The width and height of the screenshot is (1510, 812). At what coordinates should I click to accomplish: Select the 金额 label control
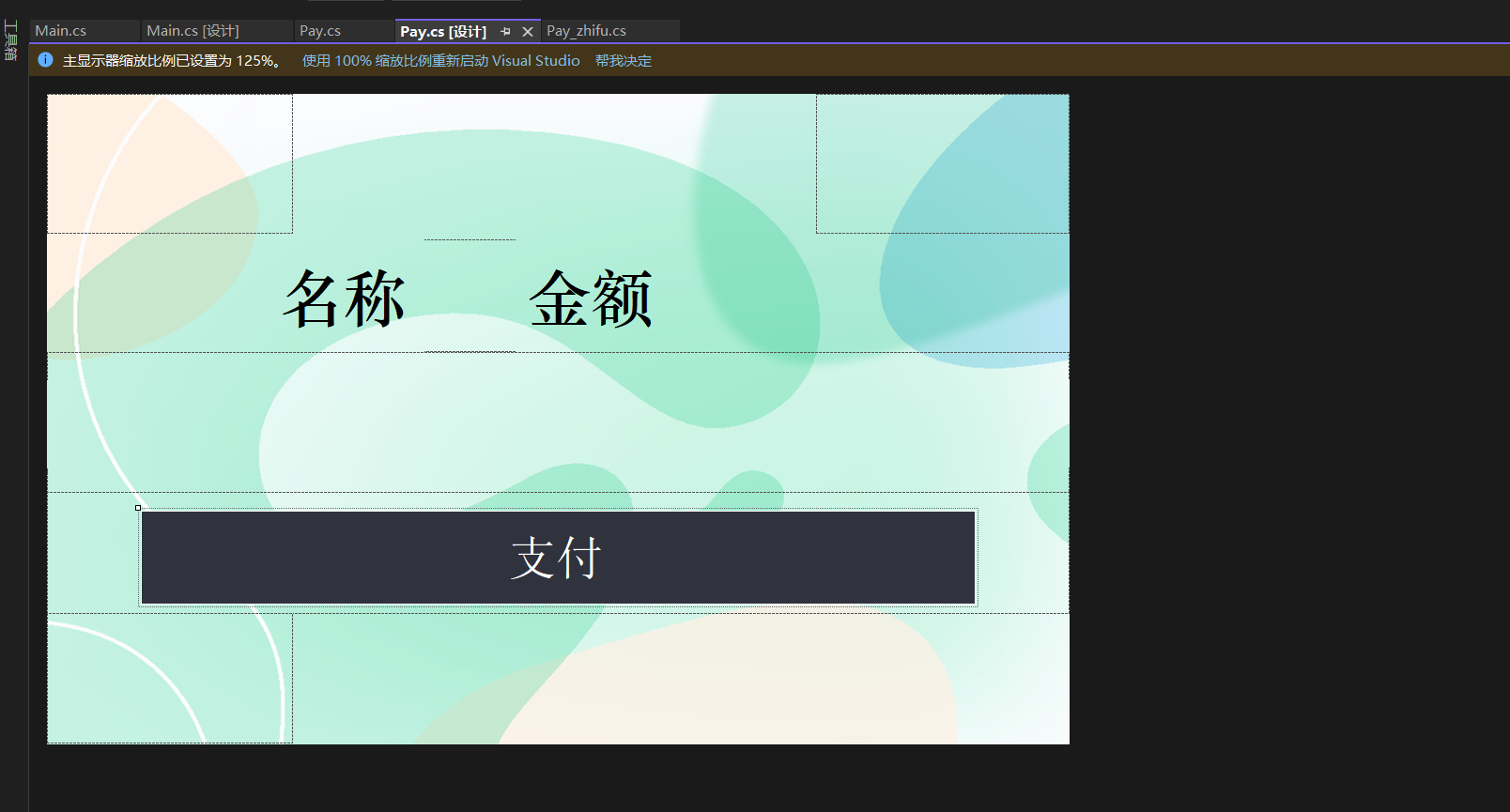pyautogui.click(x=591, y=299)
